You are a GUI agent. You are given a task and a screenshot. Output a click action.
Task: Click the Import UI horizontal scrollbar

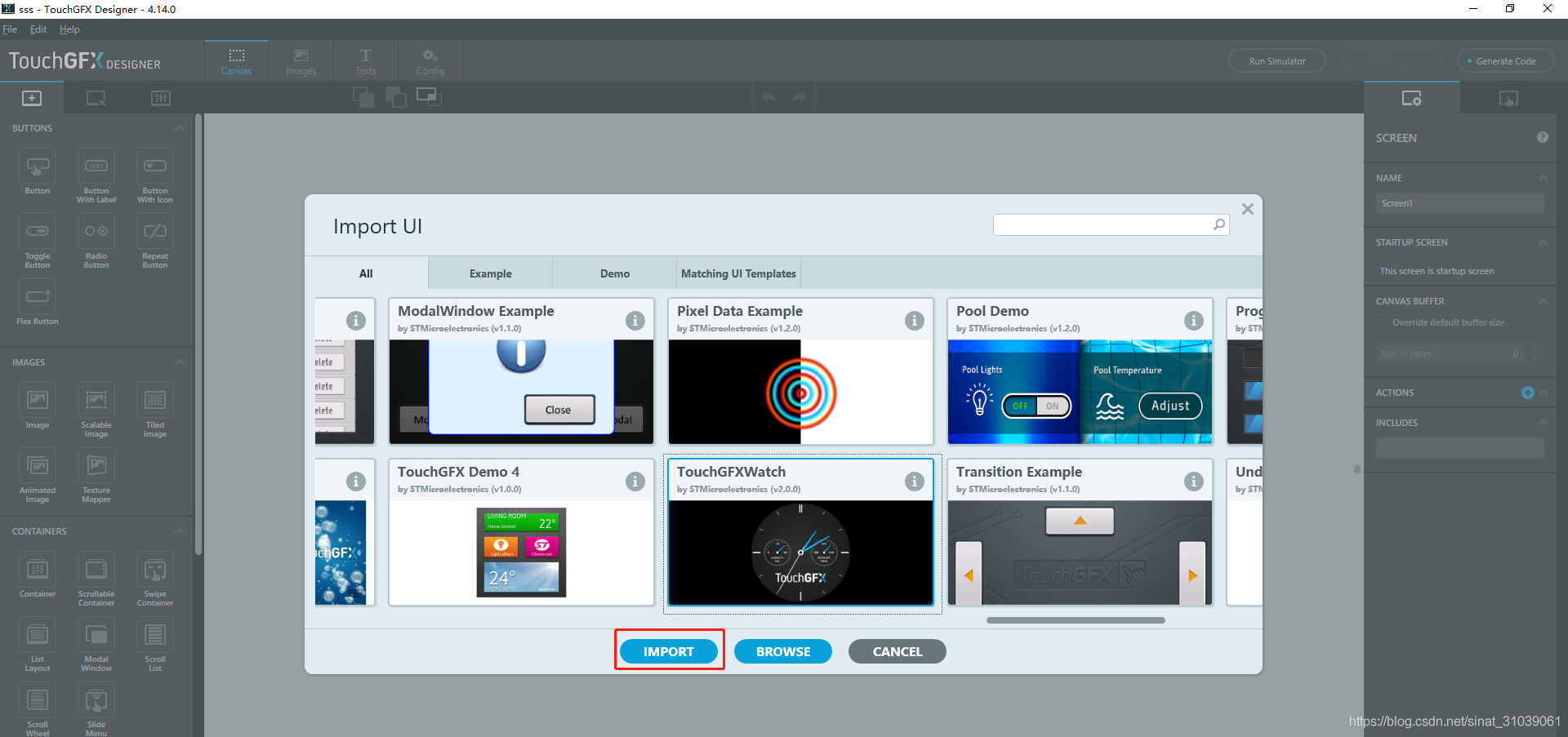(1076, 620)
